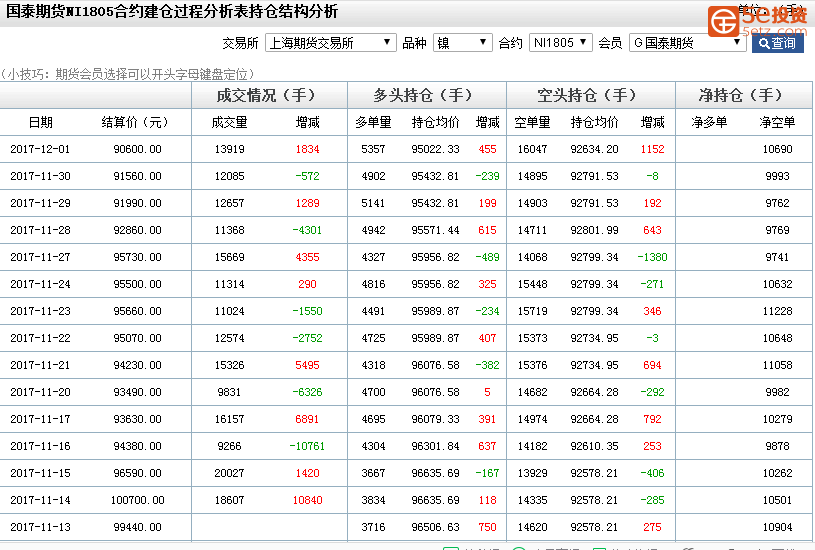Click net short value 10904
The image size is (815, 550).
pyautogui.click(x=777, y=528)
